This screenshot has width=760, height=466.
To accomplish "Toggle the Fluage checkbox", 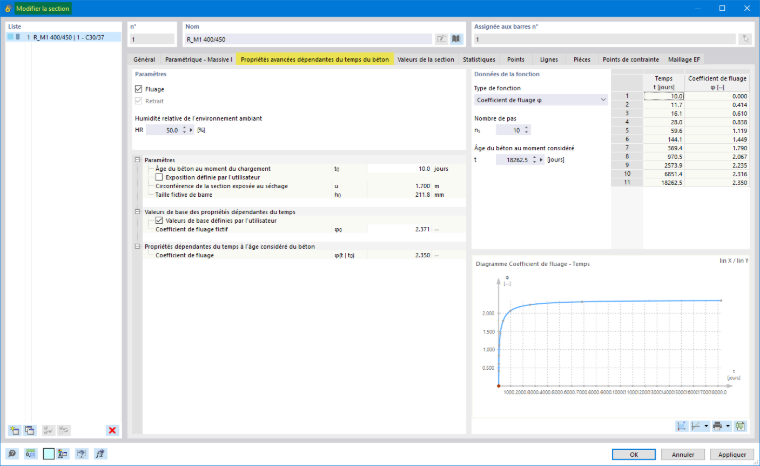I will [x=139, y=89].
